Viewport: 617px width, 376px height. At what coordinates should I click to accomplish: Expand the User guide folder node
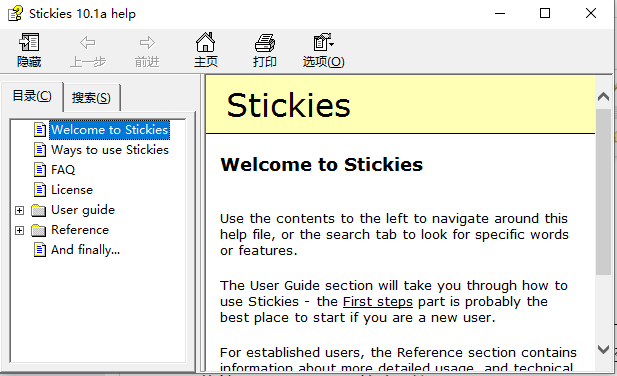19,210
